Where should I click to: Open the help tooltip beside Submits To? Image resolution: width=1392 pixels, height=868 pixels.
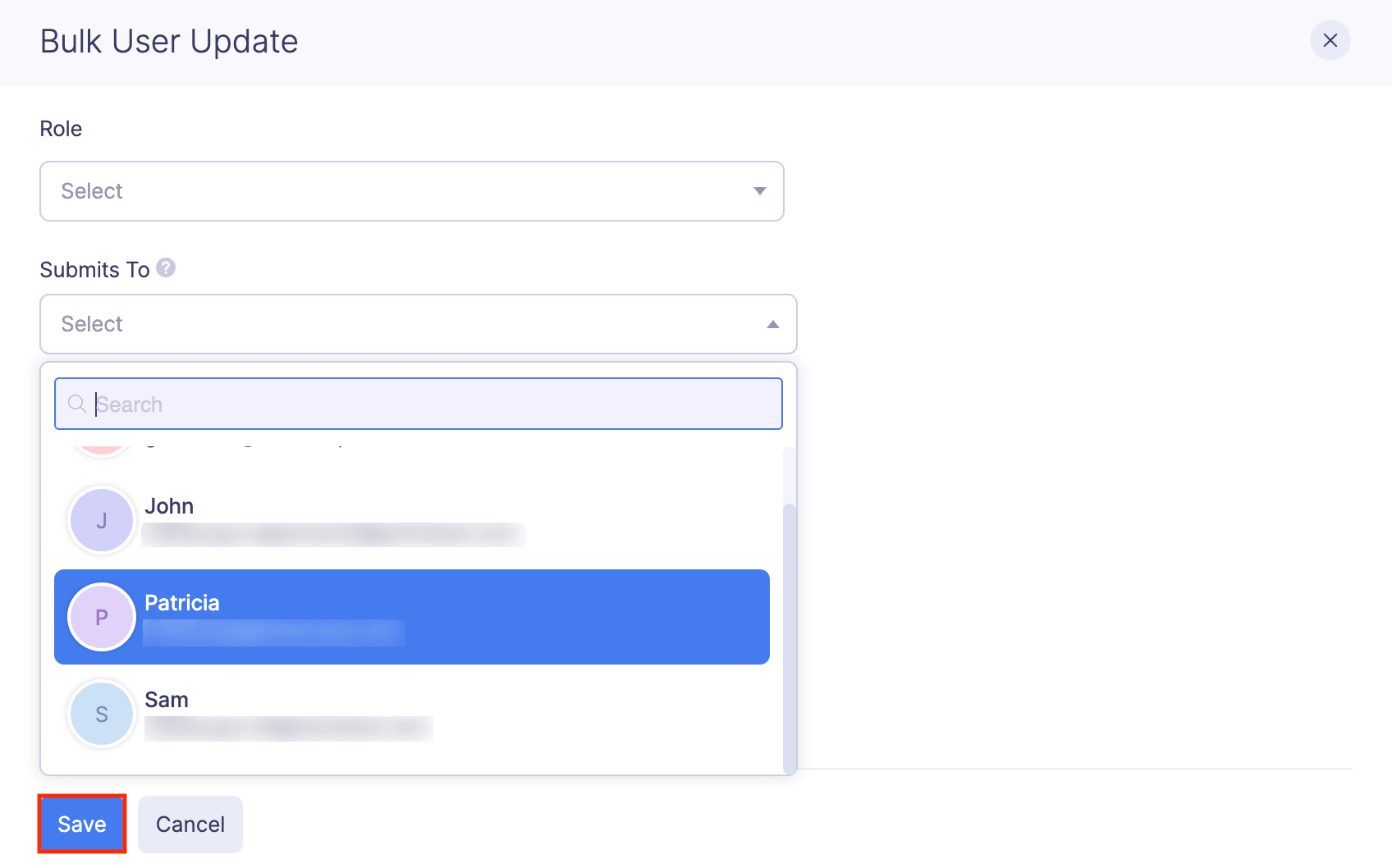point(166,268)
